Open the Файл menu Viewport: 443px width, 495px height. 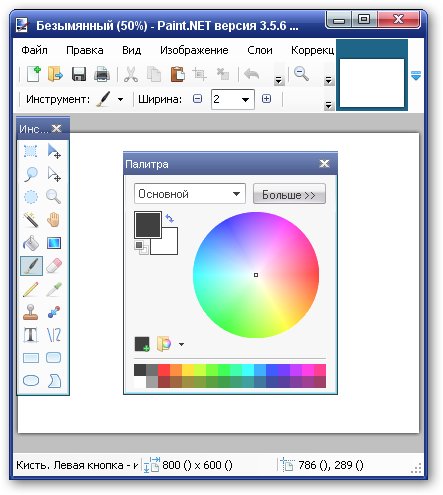point(34,50)
